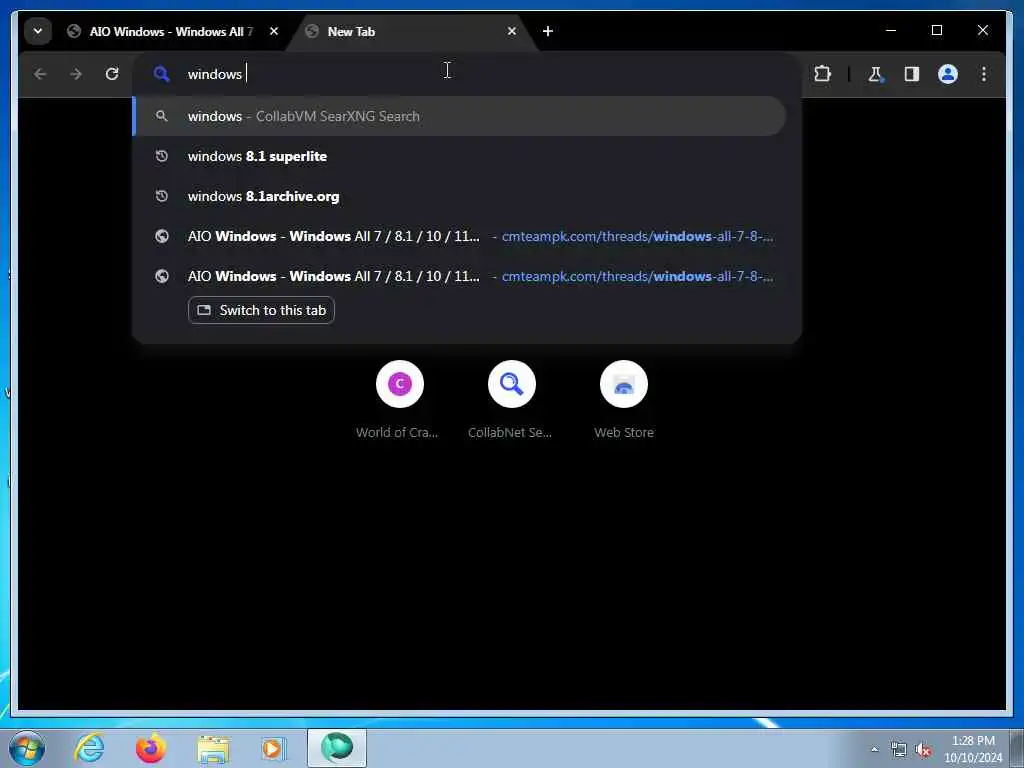Viewport: 1024px width, 768px height.
Task: Open the three-dot browser menu
Action: click(x=984, y=74)
